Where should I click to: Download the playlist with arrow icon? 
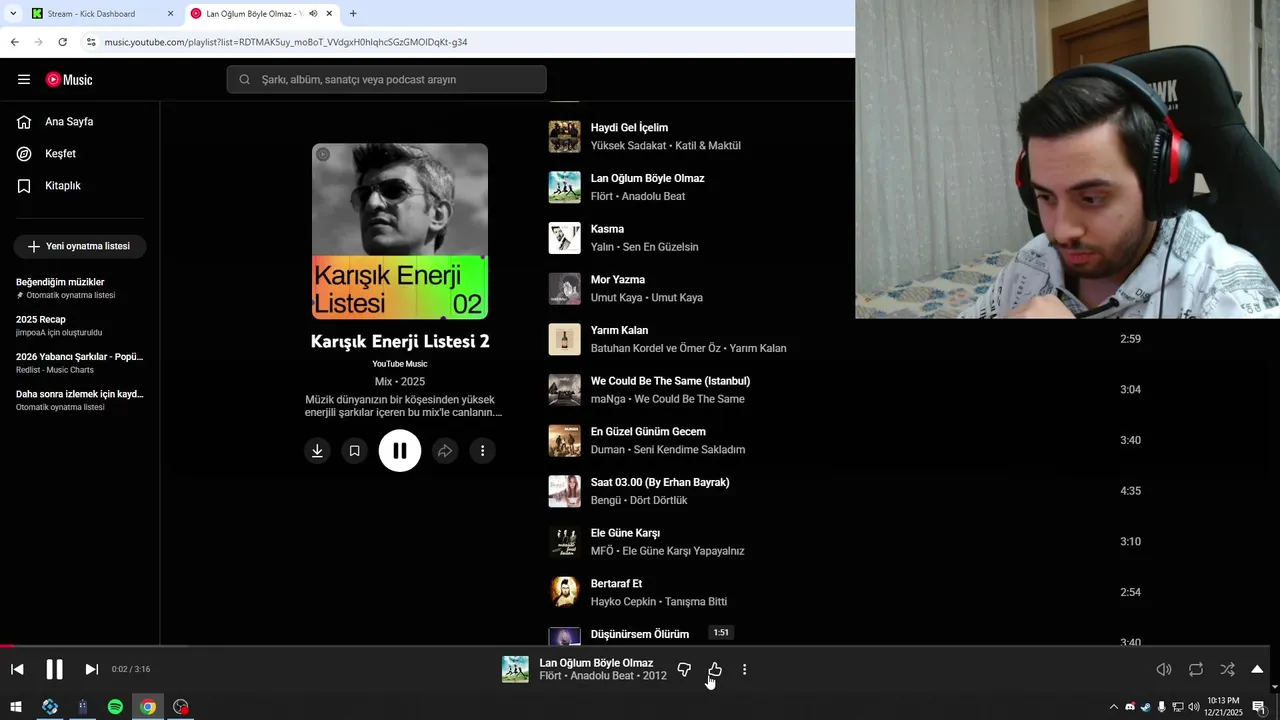point(317,451)
